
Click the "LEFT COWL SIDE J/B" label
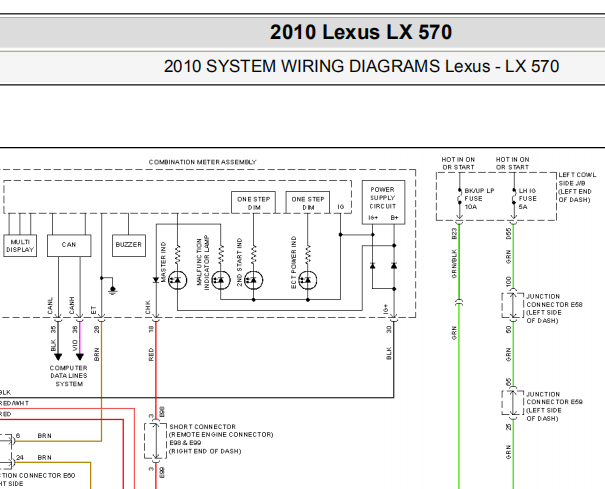(x=577, y=179)
